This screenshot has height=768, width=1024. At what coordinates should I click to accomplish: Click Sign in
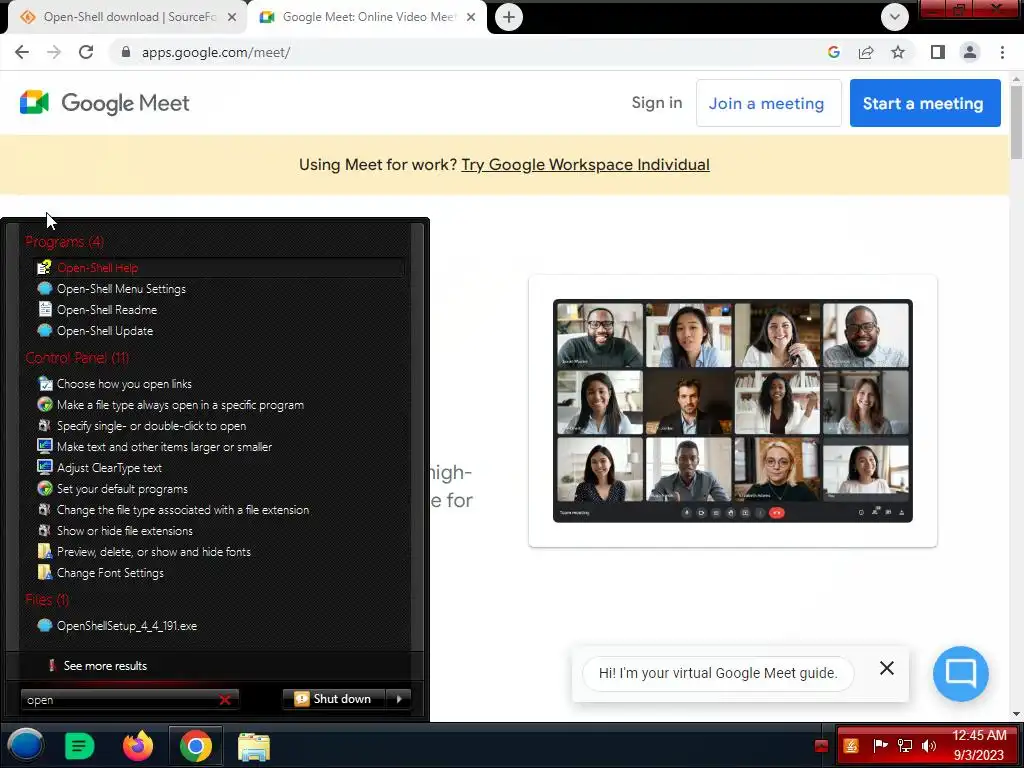click(656, 103)
